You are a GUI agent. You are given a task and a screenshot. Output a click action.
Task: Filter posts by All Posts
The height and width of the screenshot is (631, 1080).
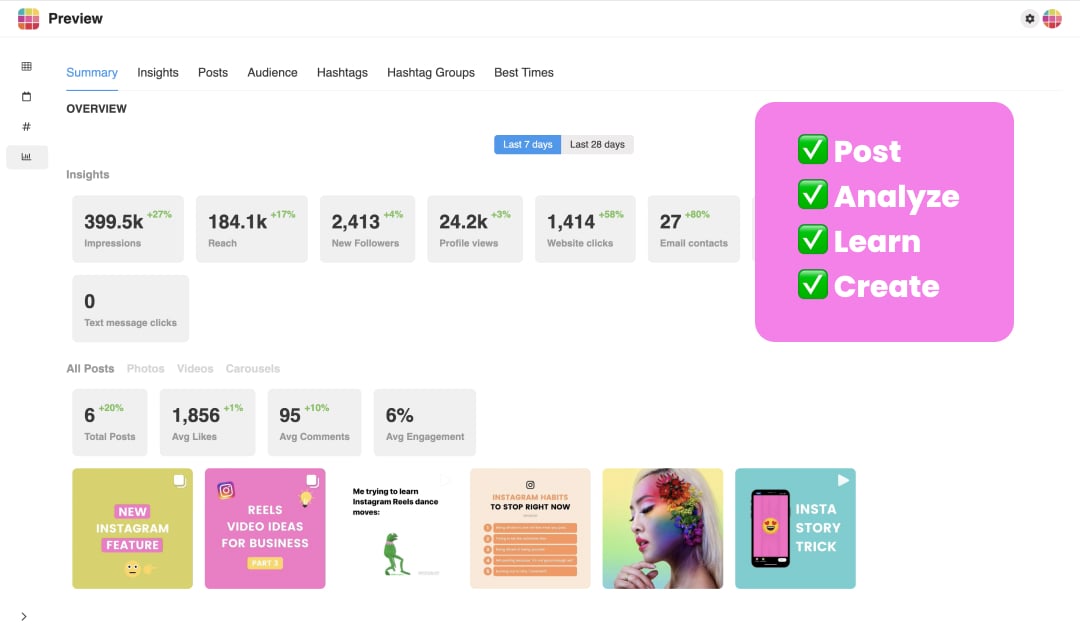(x=90, y=369)
